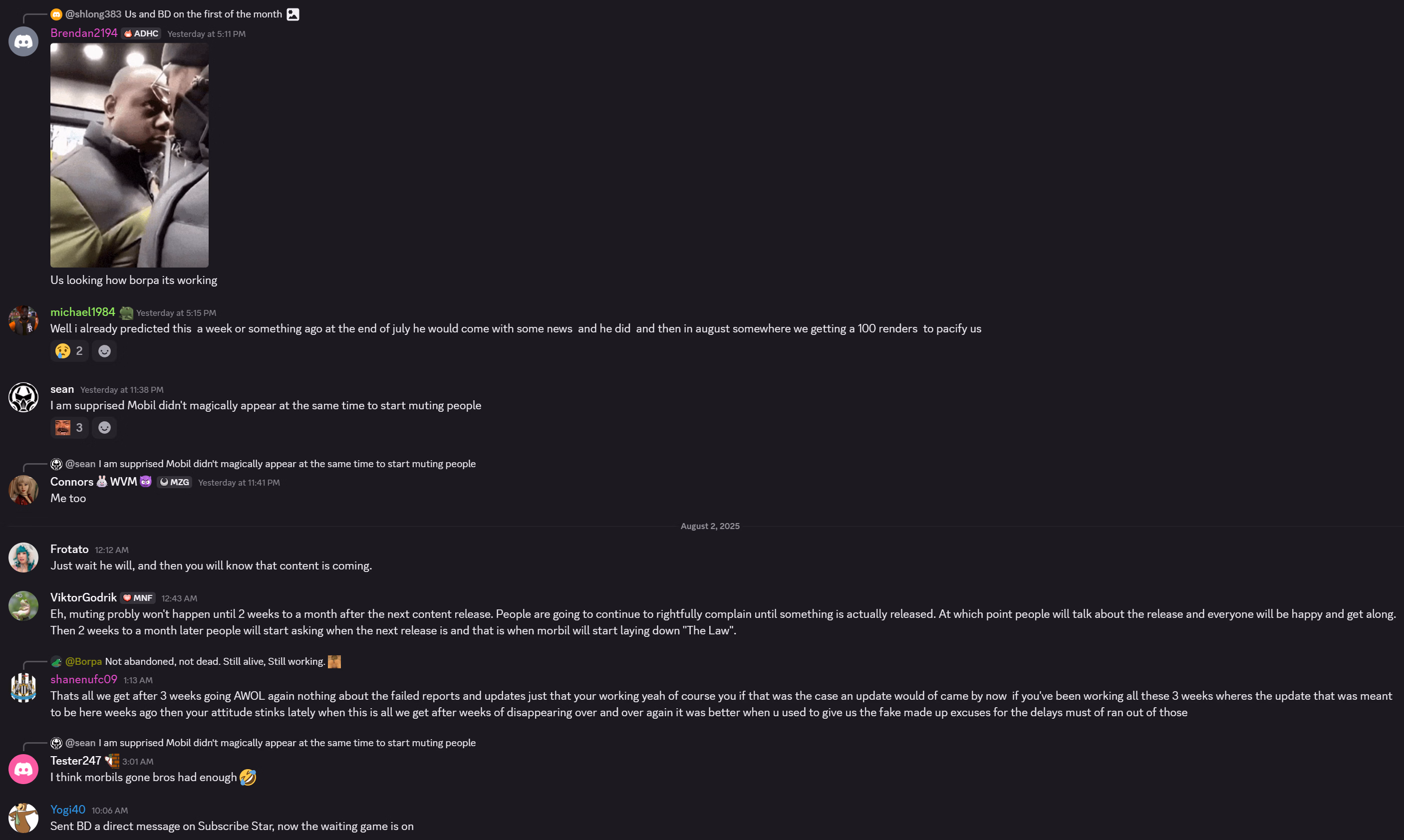Add a reaction to sean's message

pos(104,427)
